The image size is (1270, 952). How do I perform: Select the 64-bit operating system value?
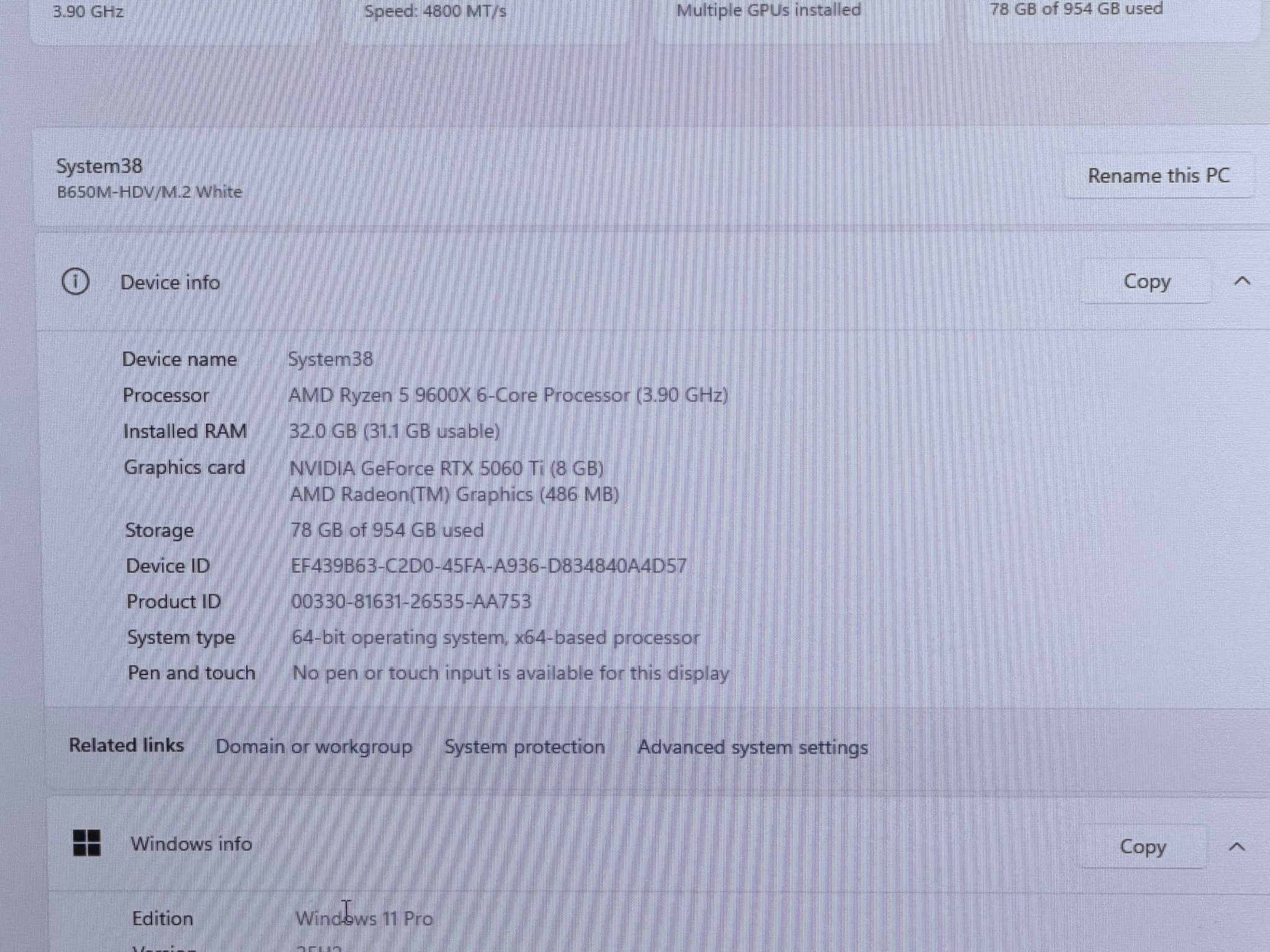[495, 638]
